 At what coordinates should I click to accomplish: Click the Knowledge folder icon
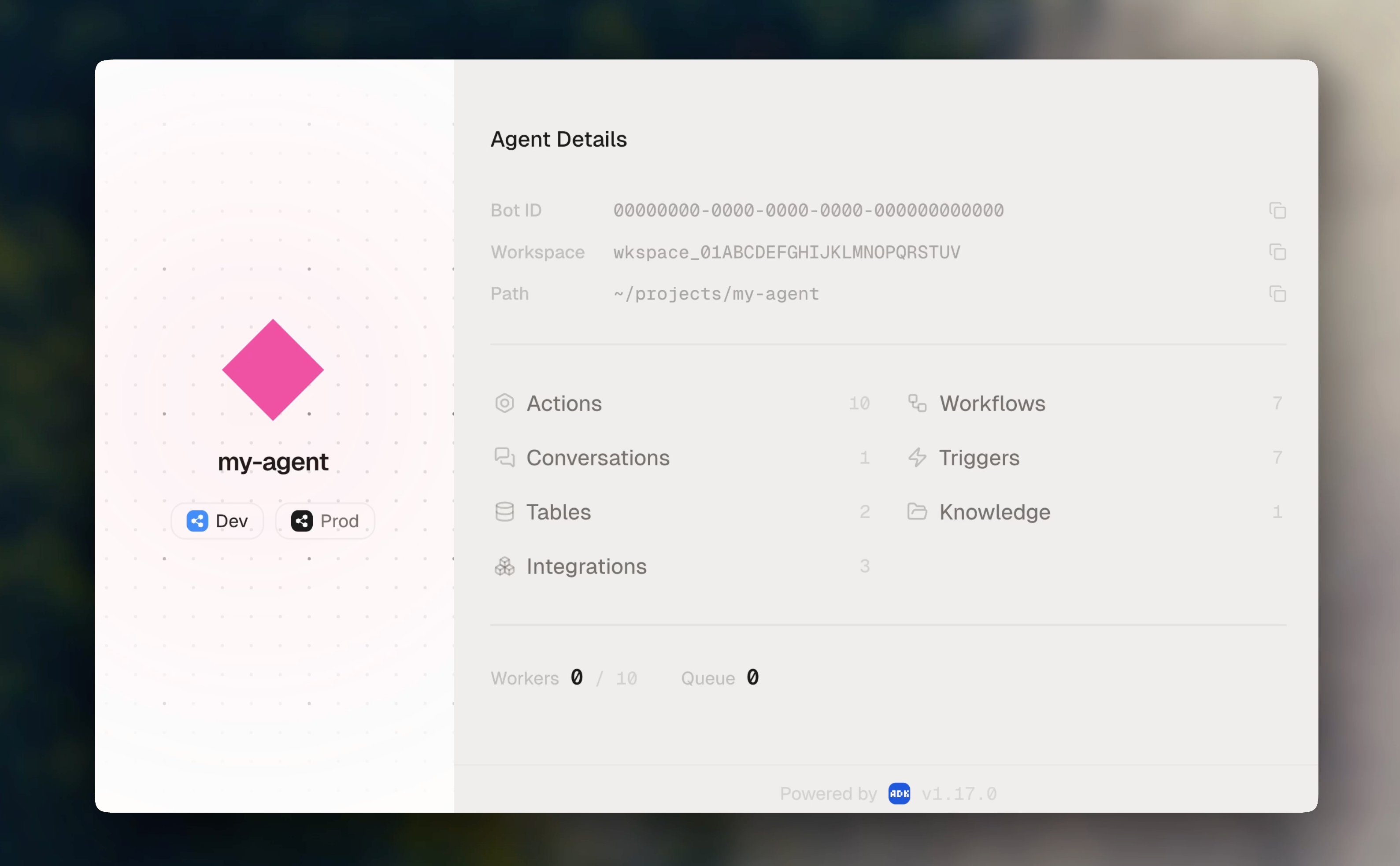917,511
